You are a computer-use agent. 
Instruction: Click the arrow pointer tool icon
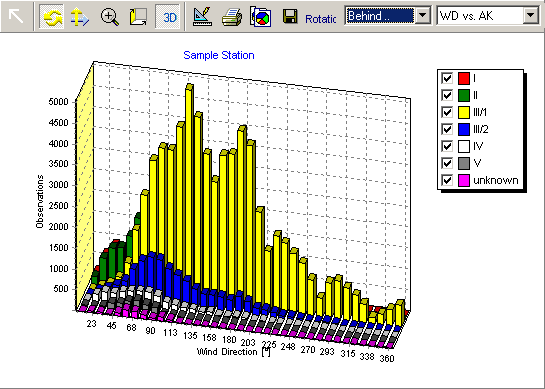tap(16, 16)
